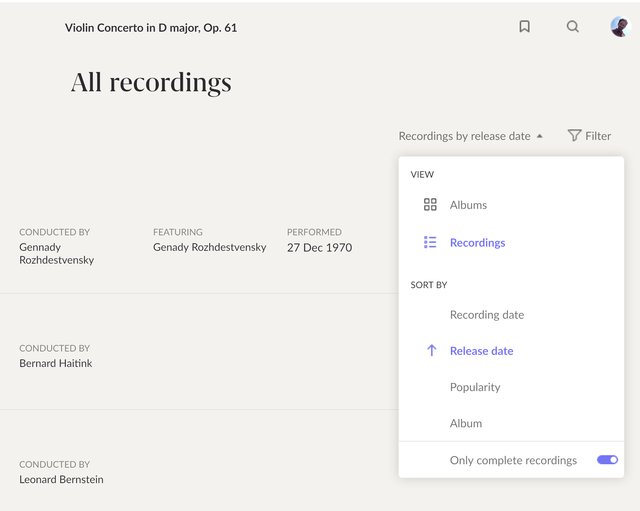Screen dimensions: 640x511
Task: Open conductor Leonard Bernstein
Action: (61, 479)
